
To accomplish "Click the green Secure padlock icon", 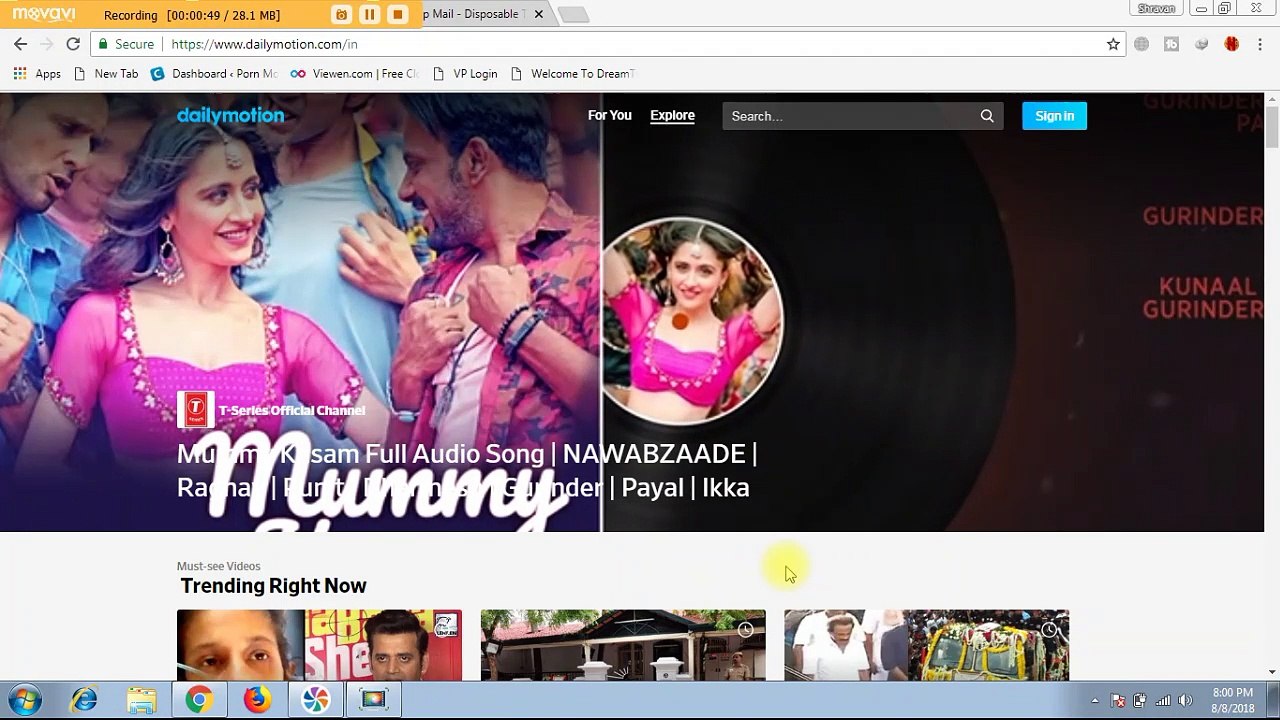I will coord(101,44).
